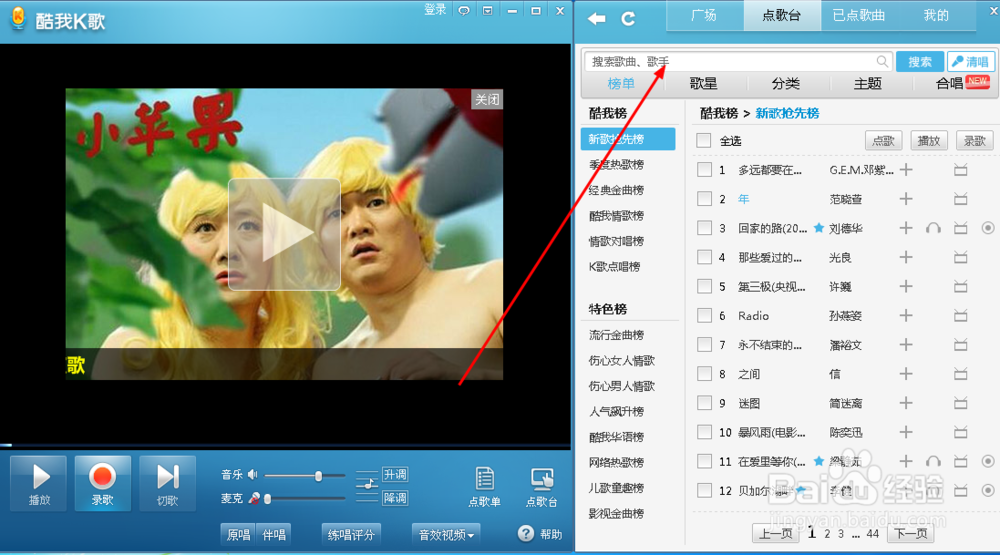Check the box for song 9 迷图

click(704, 403)
